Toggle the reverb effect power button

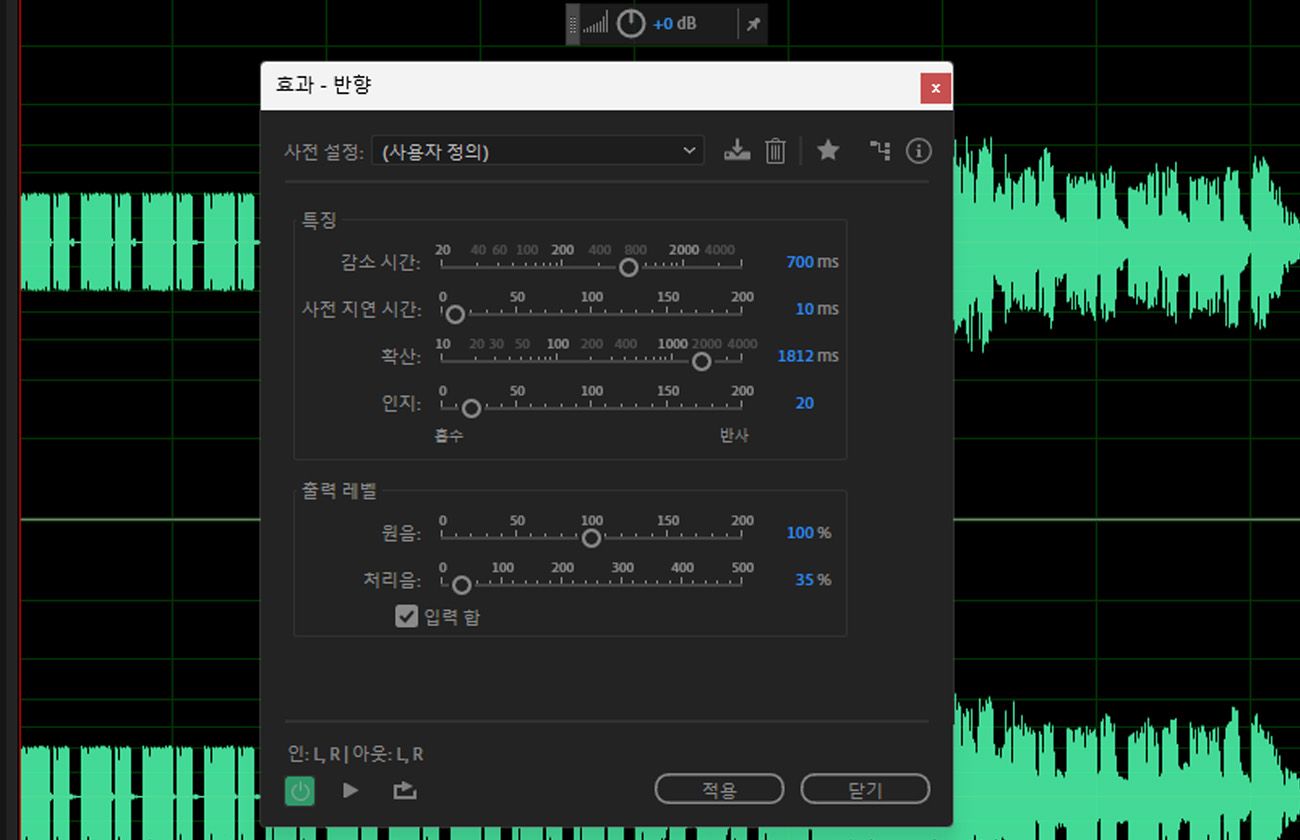pos(299,789)
